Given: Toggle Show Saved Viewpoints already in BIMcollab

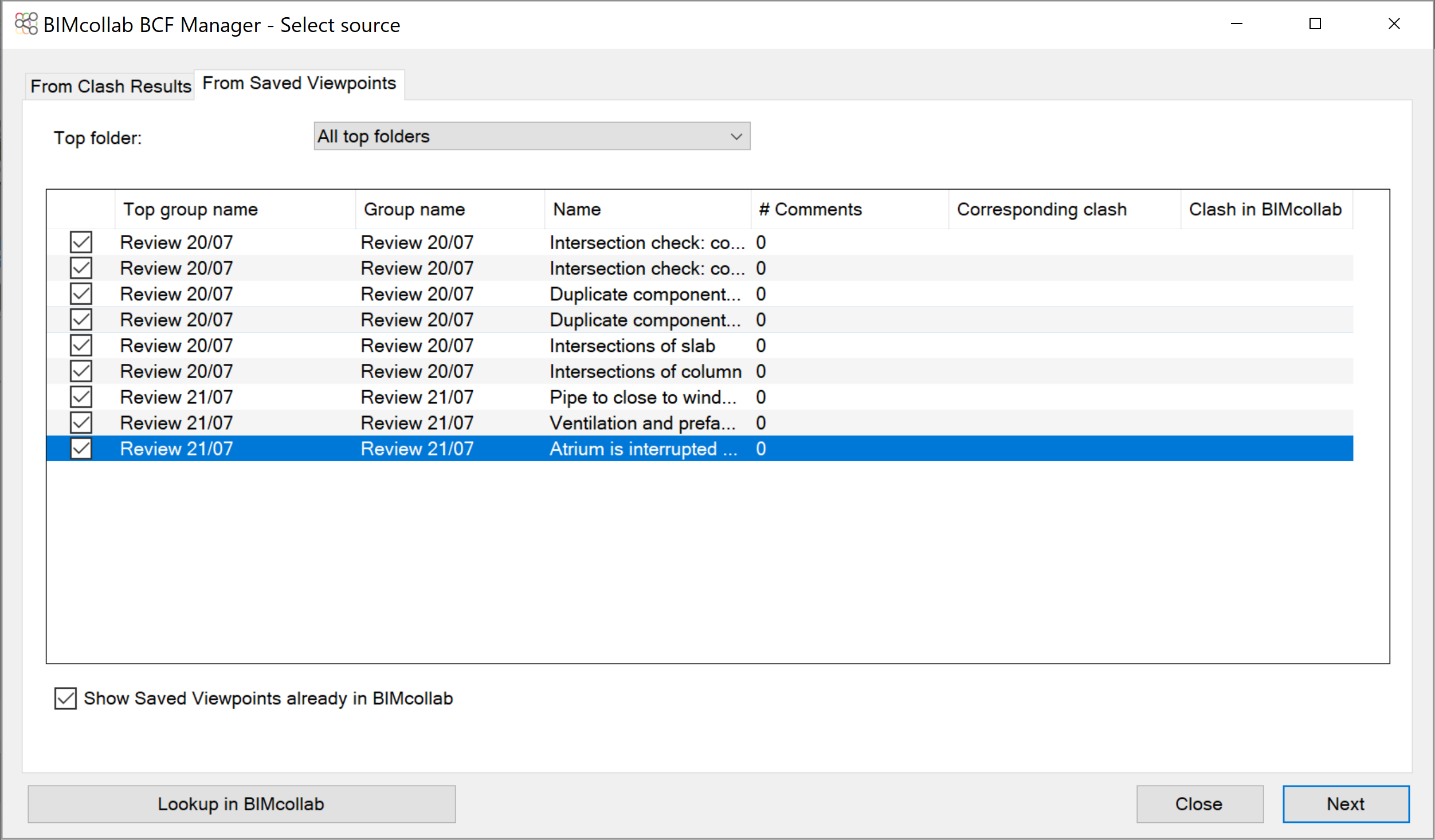Looking at the screenshot, I should [x=65, y=698].
